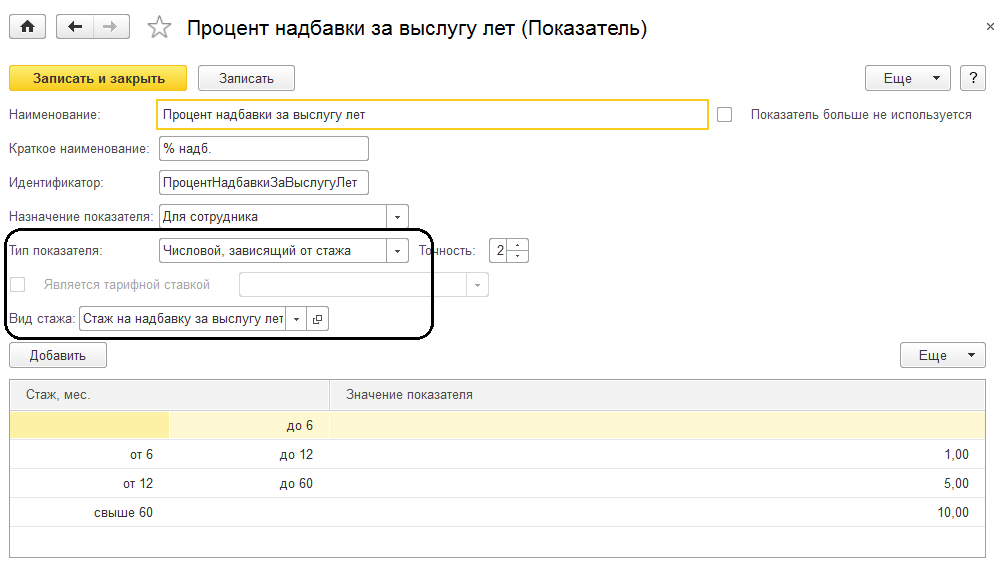This screenshot has height=564, width=1002.
Task: Click the Краткое наименование input field
Action: pyautogui.click(x=263, y=149)
